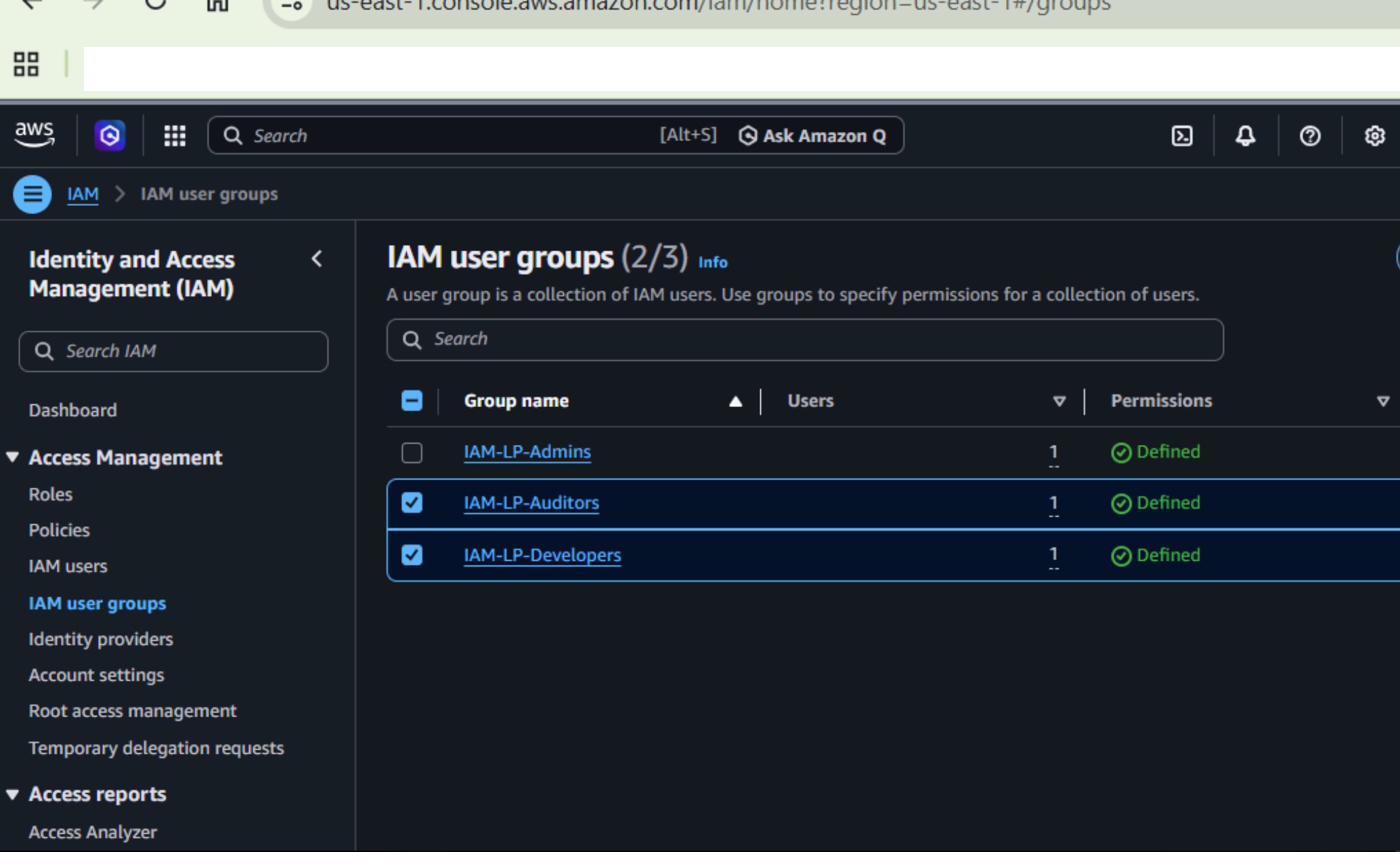Click Defined status in IAM-LP-Developers row
This screenshot has width=1400, height=868.
click(x=1156, y=555)
